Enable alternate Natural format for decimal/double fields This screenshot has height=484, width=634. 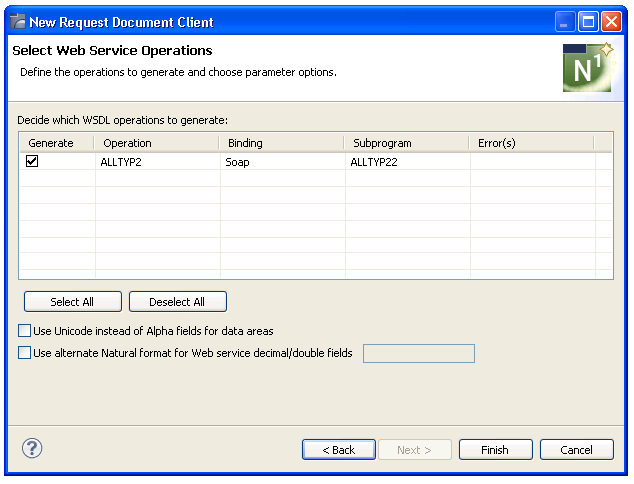coord(25,353)
